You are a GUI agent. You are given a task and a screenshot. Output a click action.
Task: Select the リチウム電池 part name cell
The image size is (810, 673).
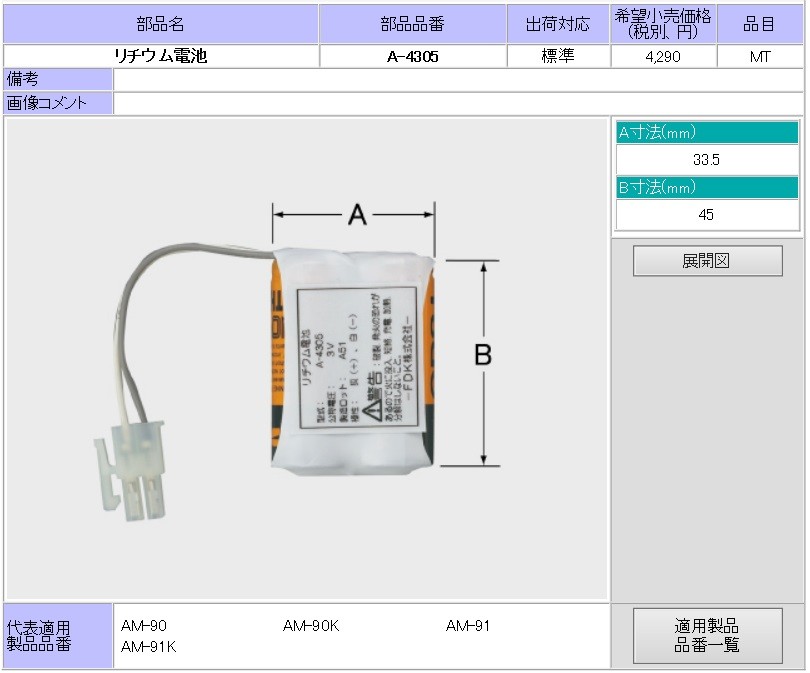click(161, 56)
